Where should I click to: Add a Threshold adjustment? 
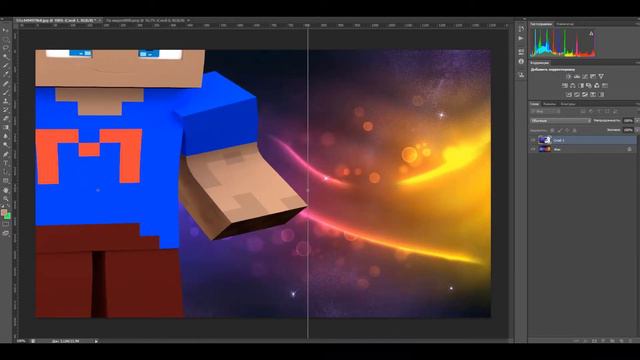[585, 94]
